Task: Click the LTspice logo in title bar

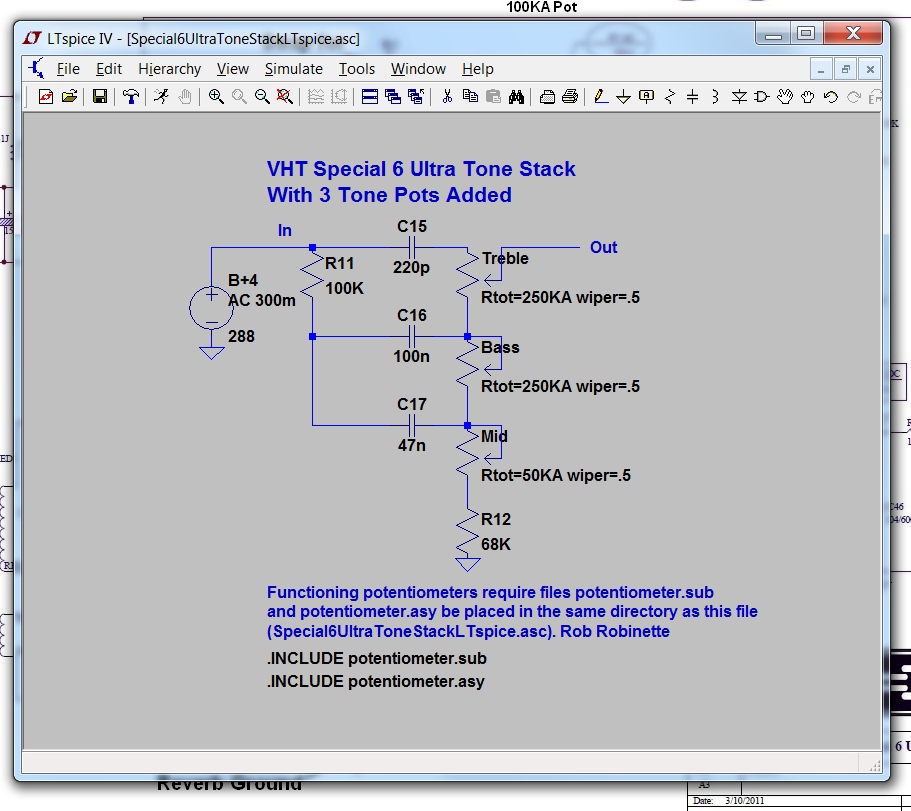Action: 32,38
